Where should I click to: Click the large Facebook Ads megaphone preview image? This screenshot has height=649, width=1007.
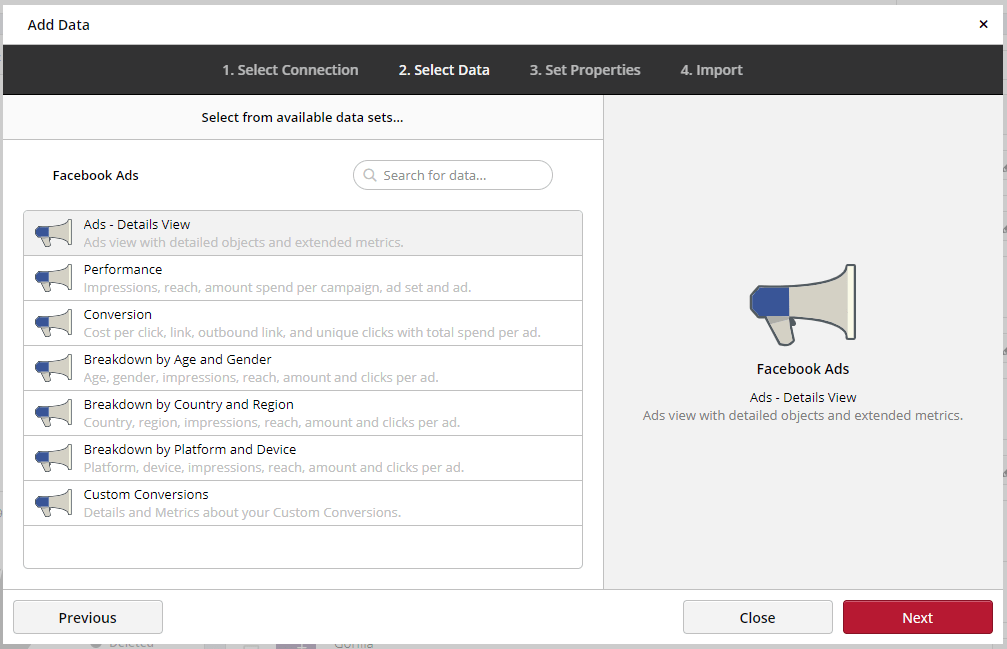(803, 304)
